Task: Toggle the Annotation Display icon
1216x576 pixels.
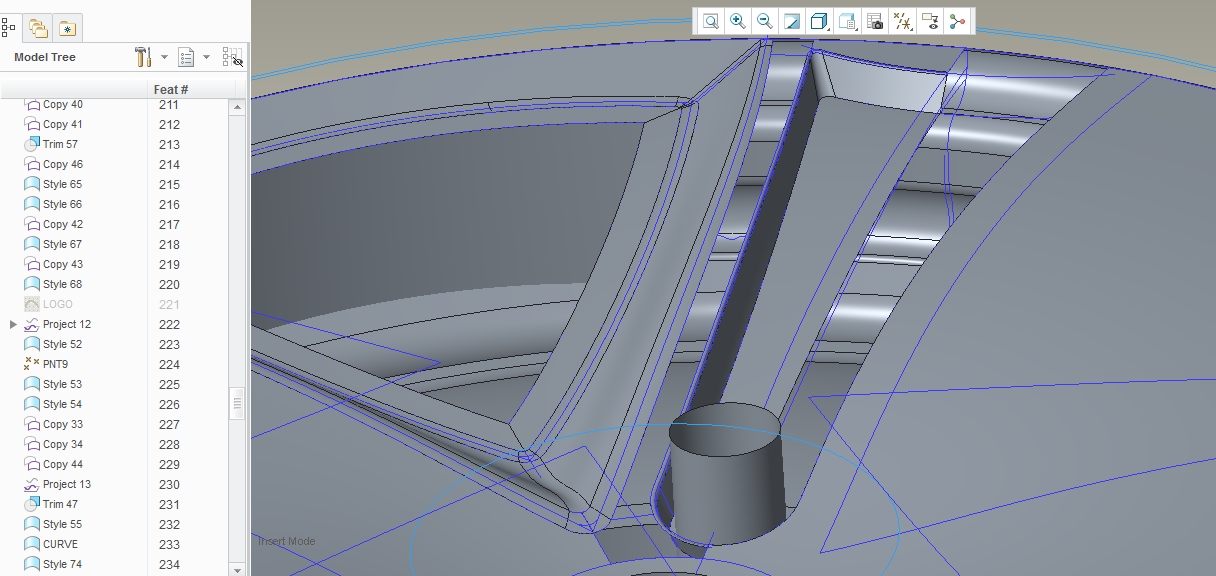Action: click(930, 21)
